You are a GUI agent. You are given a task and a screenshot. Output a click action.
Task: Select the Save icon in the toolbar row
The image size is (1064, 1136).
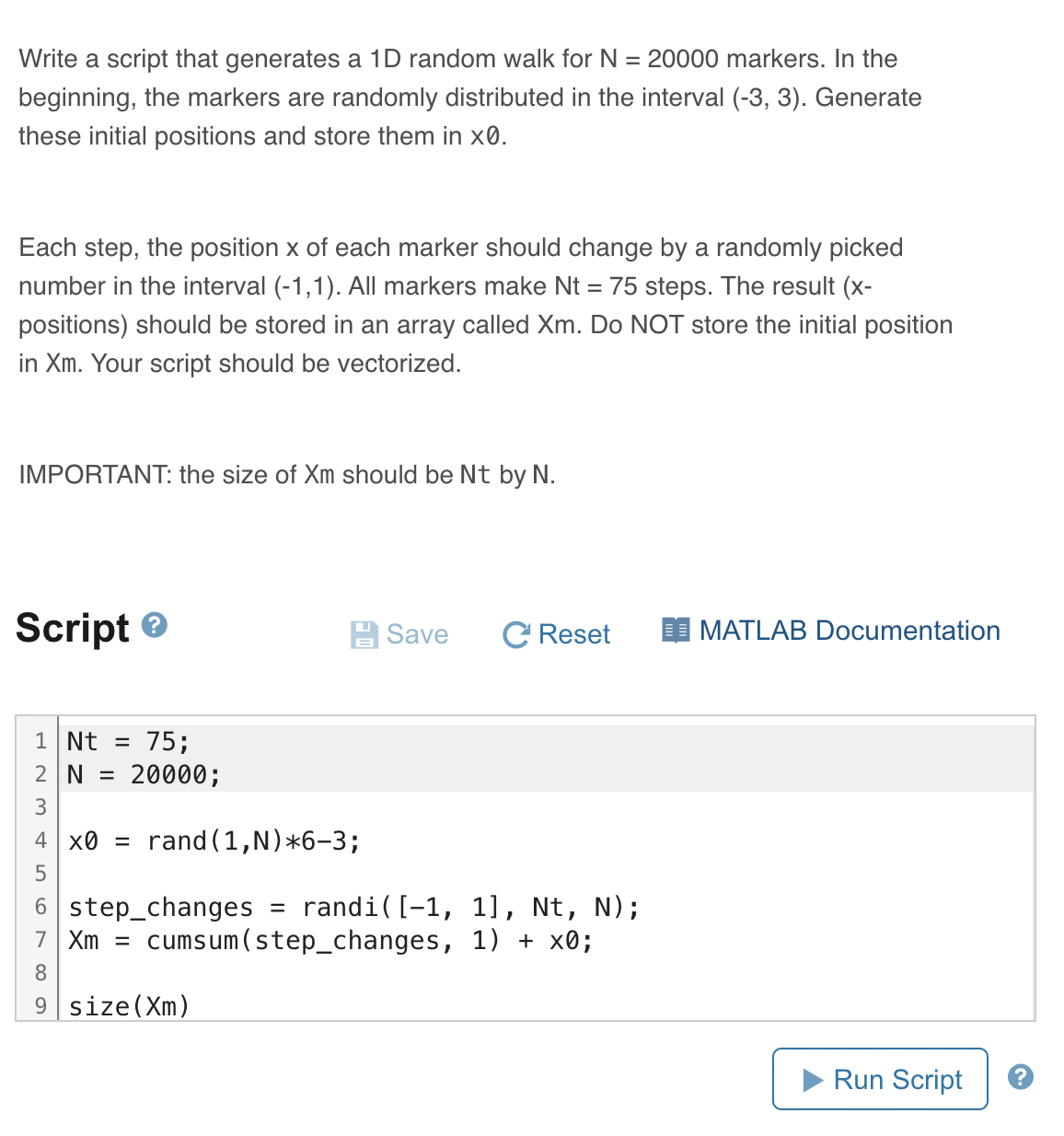pyautogui.click(x=365, y=632)
